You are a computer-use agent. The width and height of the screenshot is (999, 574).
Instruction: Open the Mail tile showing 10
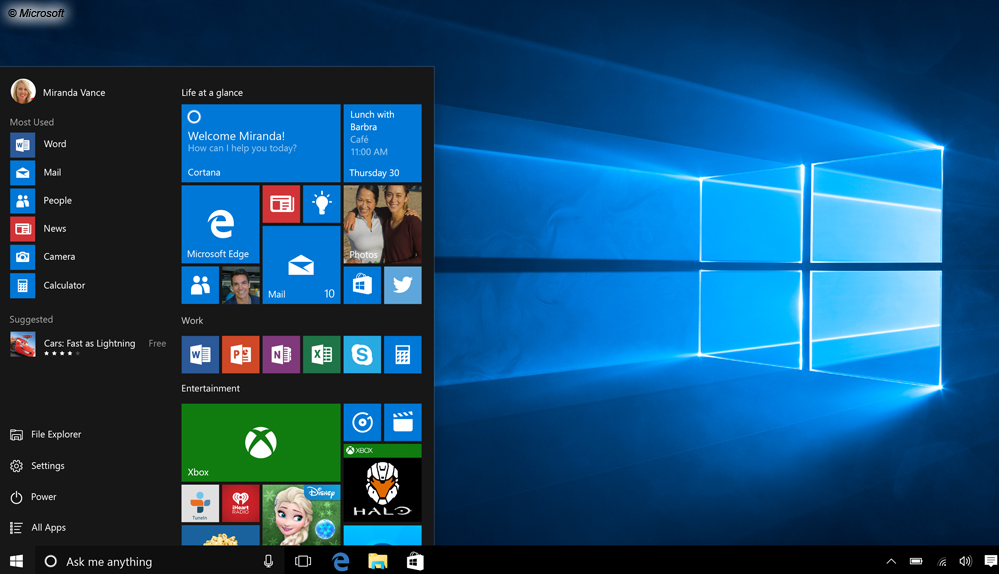click(x=301, y=265)
